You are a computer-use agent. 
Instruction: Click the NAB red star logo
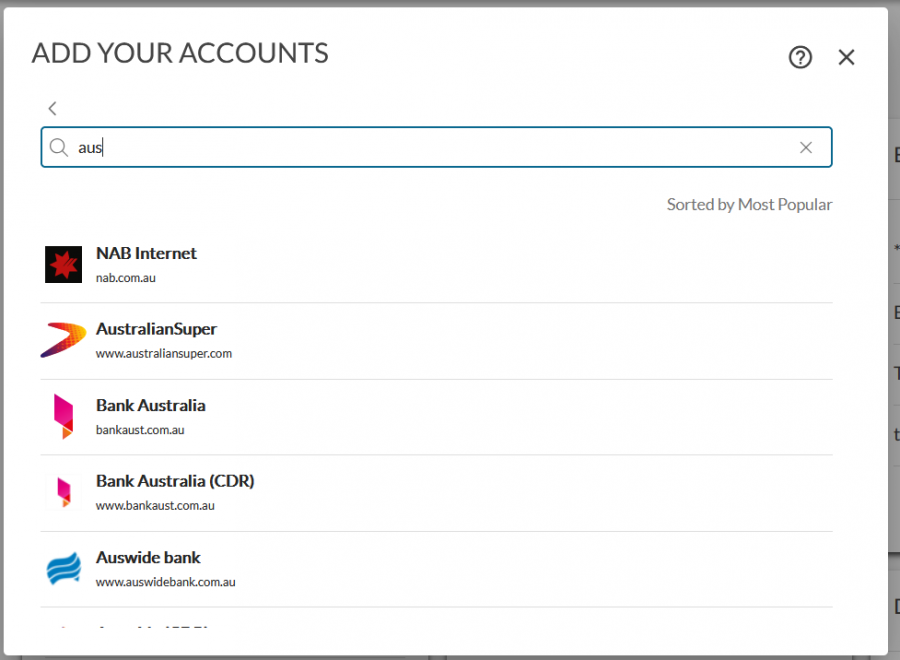[64, 264]
